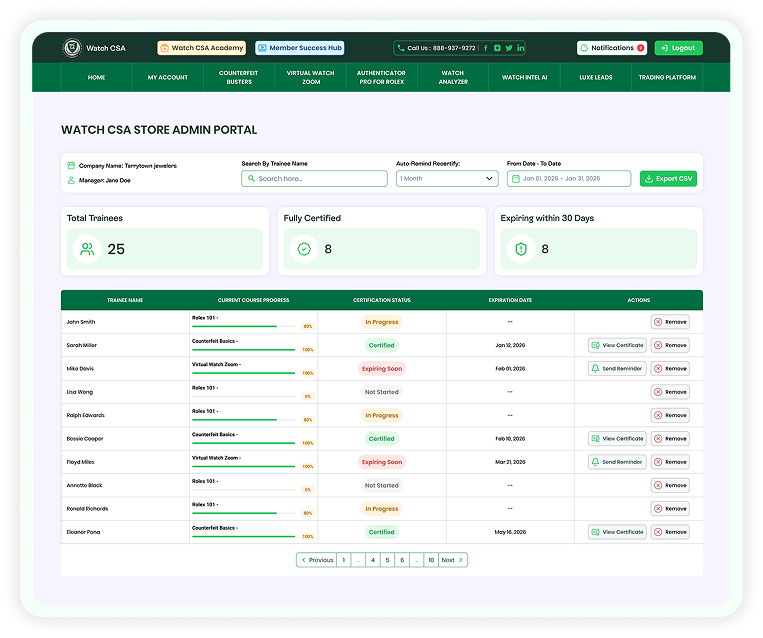Click 'Not Started' badge for Annette Black

tap(382, 485)
